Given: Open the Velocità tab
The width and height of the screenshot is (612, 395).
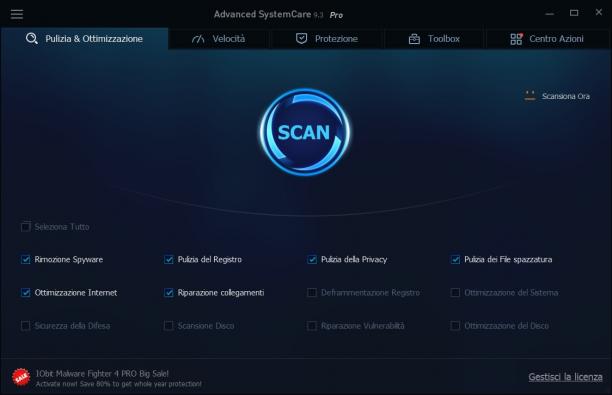Looking at the screenshot, I should click(219, 39).
